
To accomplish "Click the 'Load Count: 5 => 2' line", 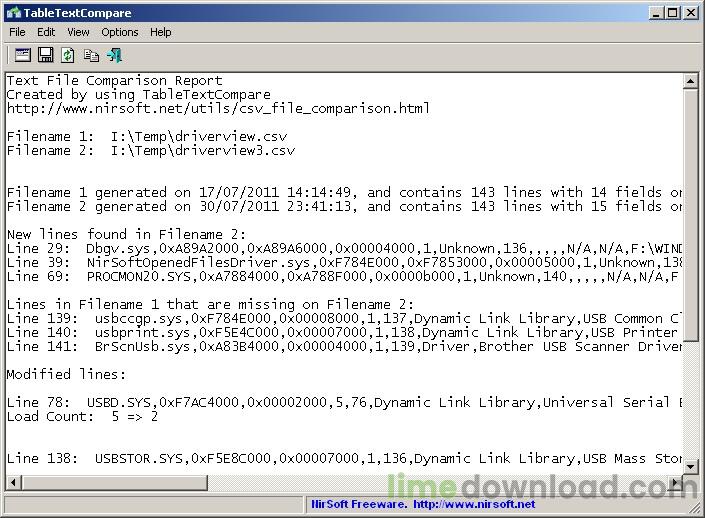I will (x=82, y=416).
